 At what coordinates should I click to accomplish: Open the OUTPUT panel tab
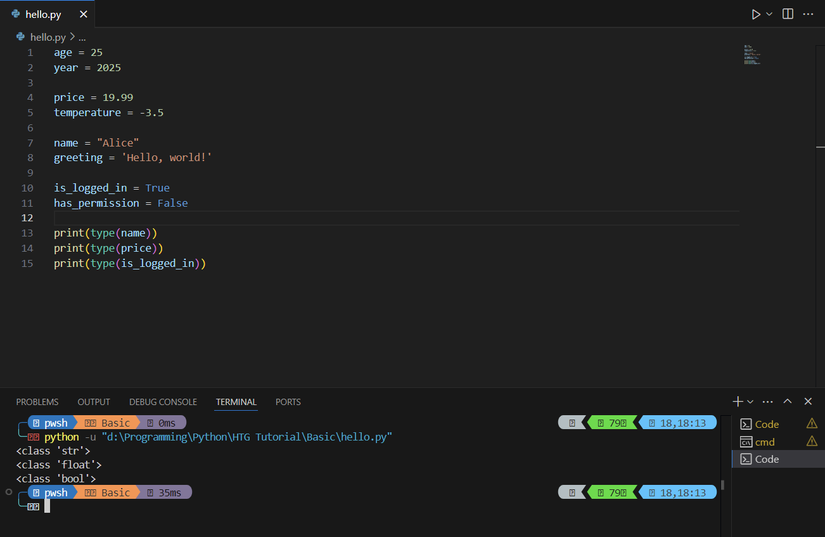(x=94, y=402)
